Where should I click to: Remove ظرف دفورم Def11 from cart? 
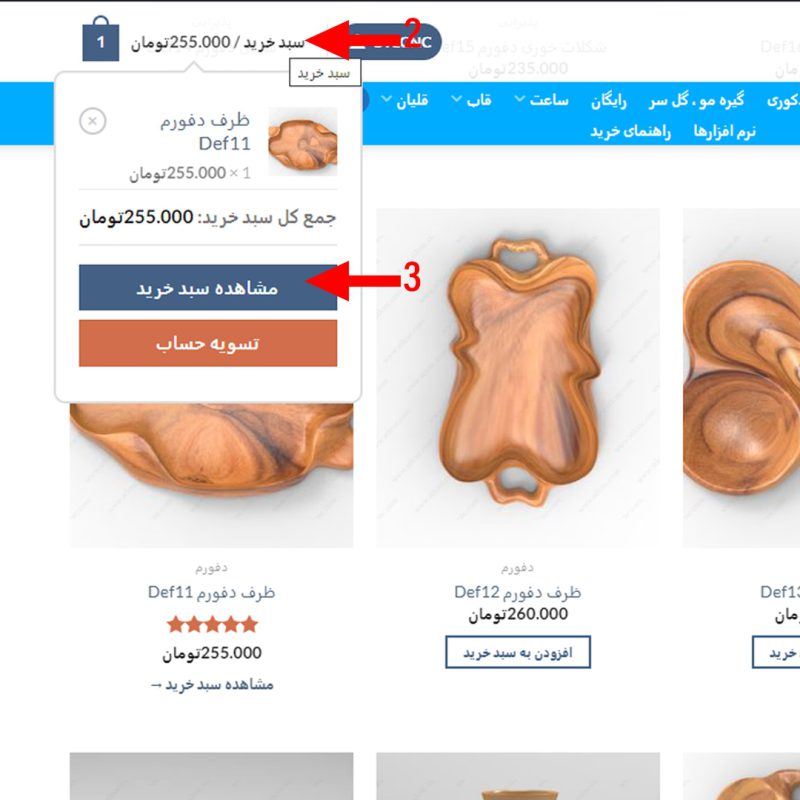pyautogui.click(x=92, y=121)
